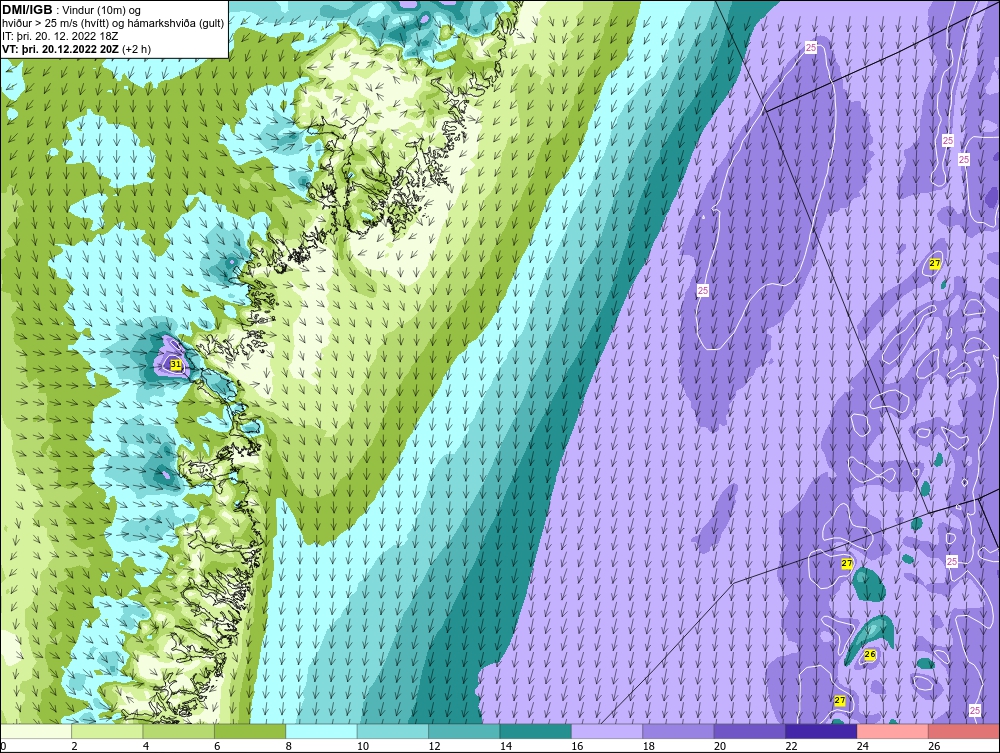Click the teal 12–14 m/s legend swatch
1000x753 pixels.
(464, 731)
